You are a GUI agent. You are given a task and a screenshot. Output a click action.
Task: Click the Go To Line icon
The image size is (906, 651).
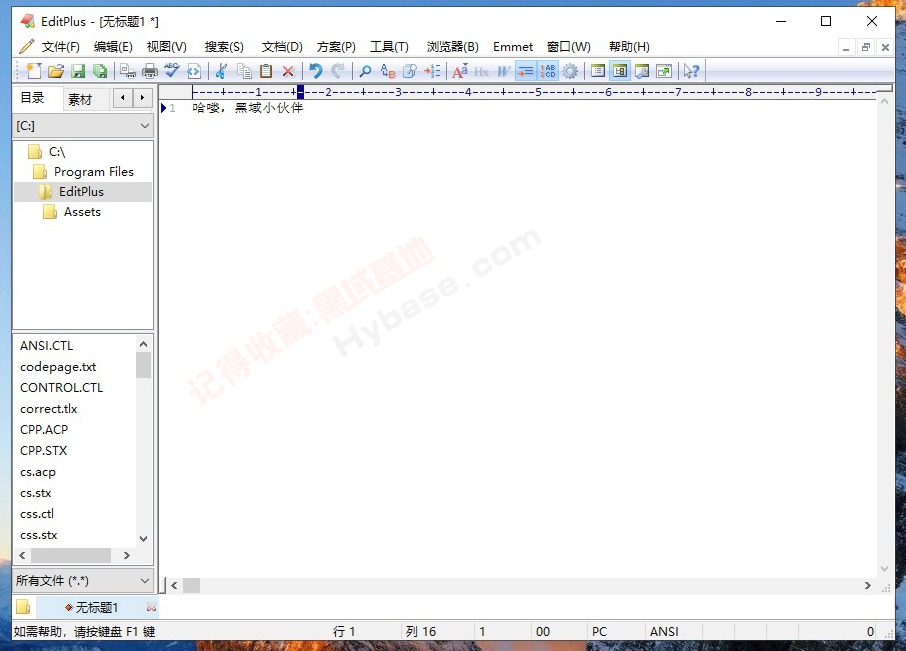tap(432, 71)
